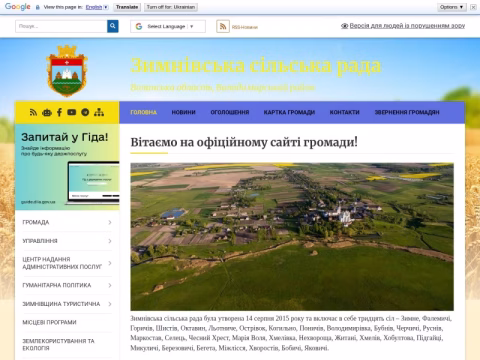Click the Зимнівська сільська рада title
Viewport: 480px width, 360px height.
click(x=256, y=65)
